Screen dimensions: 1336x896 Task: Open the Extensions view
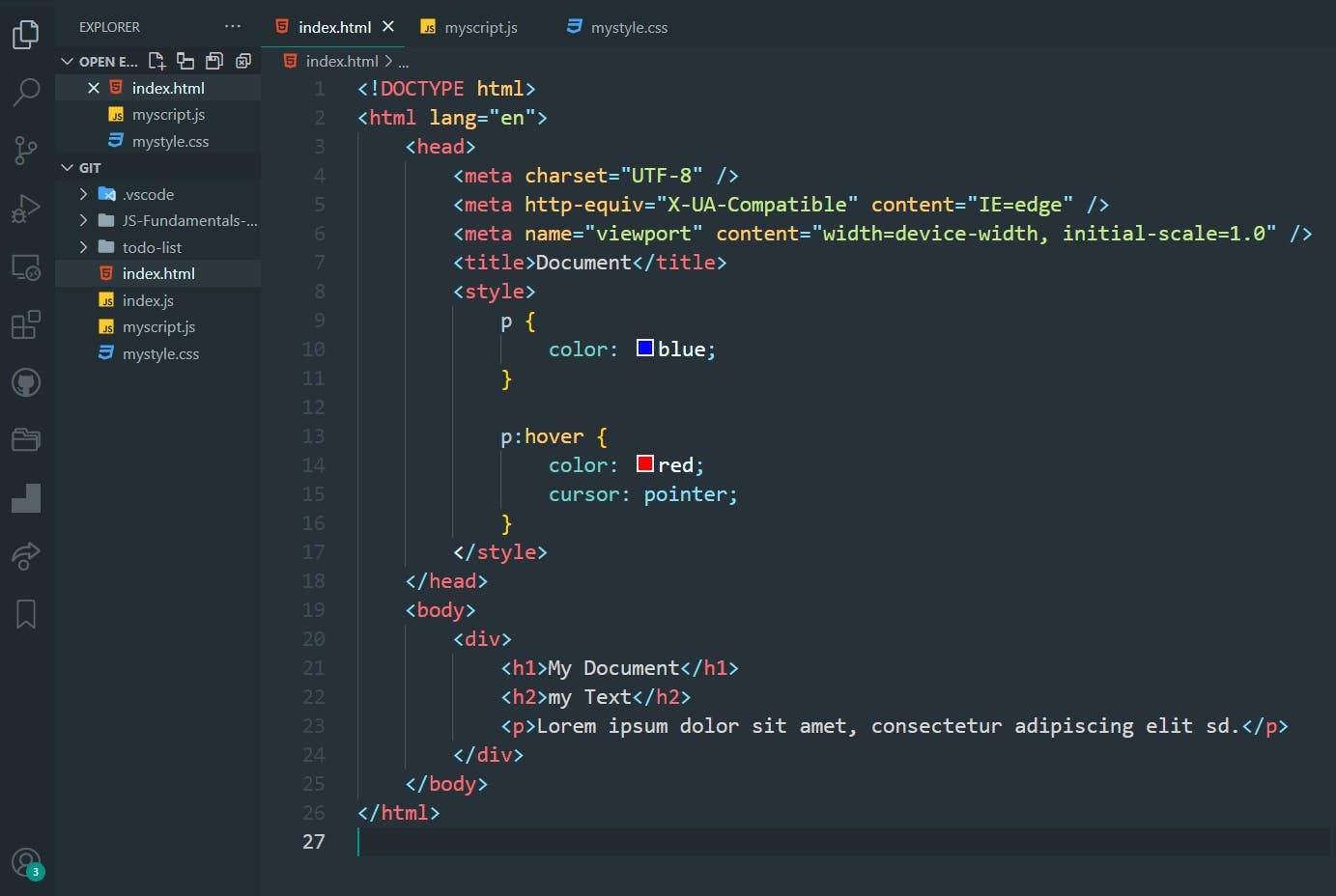tap(26, 324)
